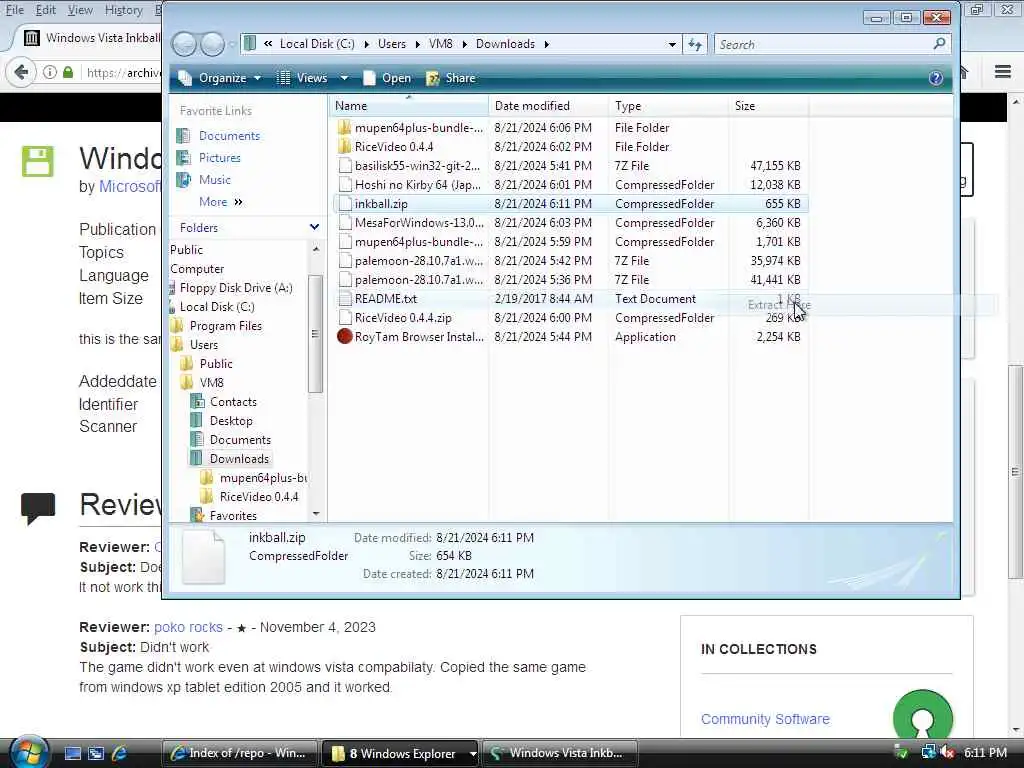This screenshot has width=1024, height=768.
Task: Click the Explorer back navigation button
Action: (x=184, y=44)
